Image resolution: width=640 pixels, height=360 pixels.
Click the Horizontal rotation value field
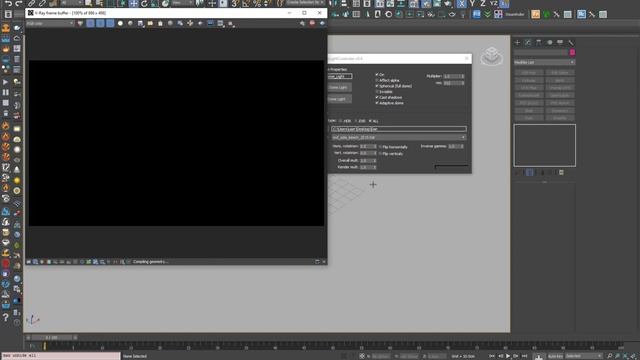[368, 146]
